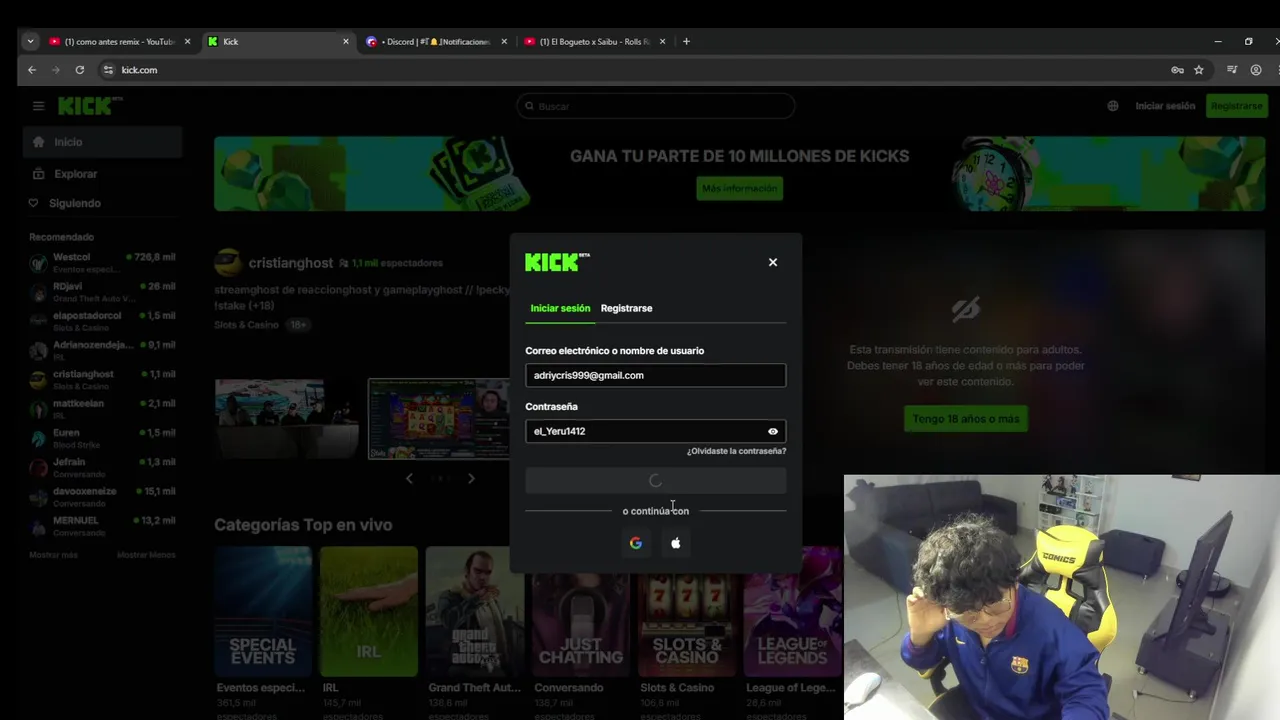
Task: Open the group stream thumbnail
Action: point(287,419)
